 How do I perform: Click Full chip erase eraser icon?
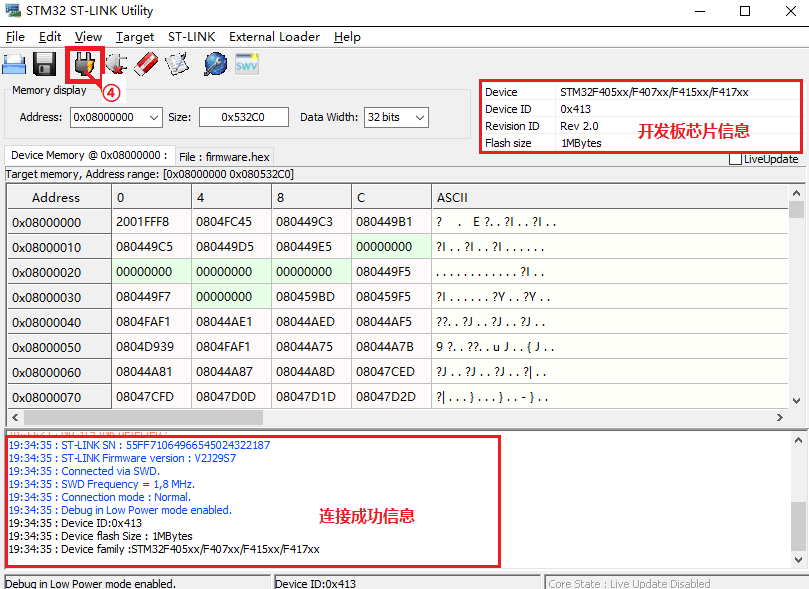coord(146,64)
